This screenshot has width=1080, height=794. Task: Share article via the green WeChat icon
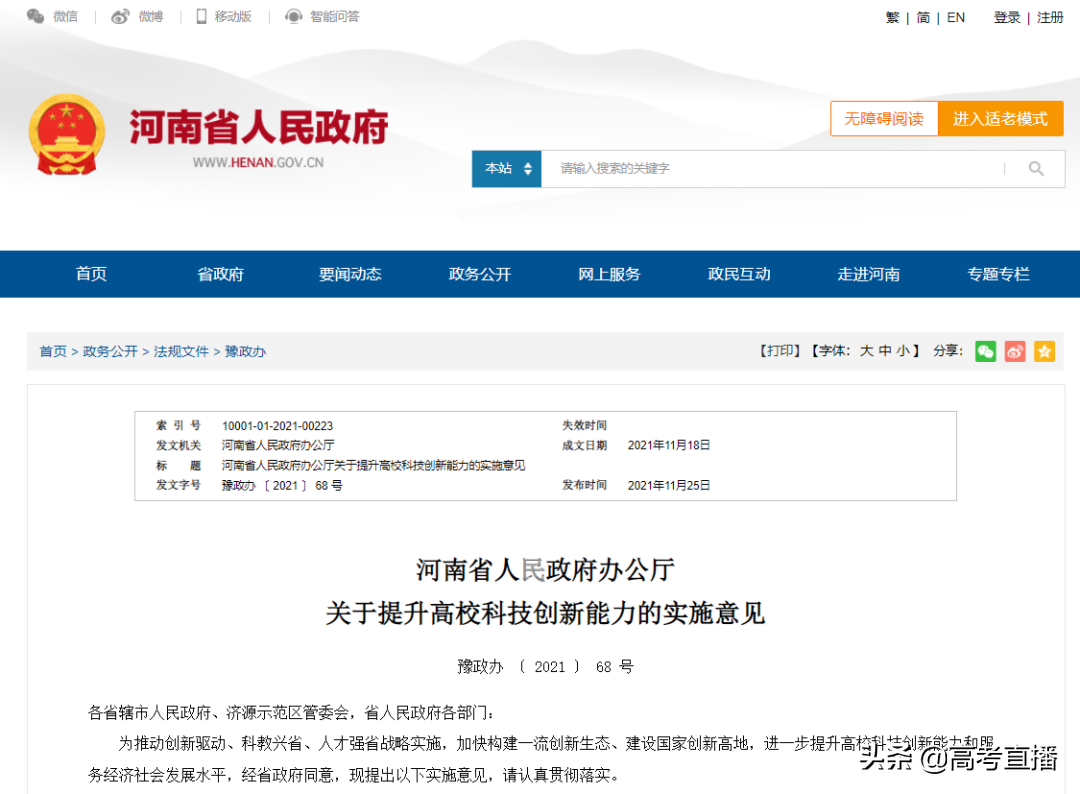coord(985,351)
